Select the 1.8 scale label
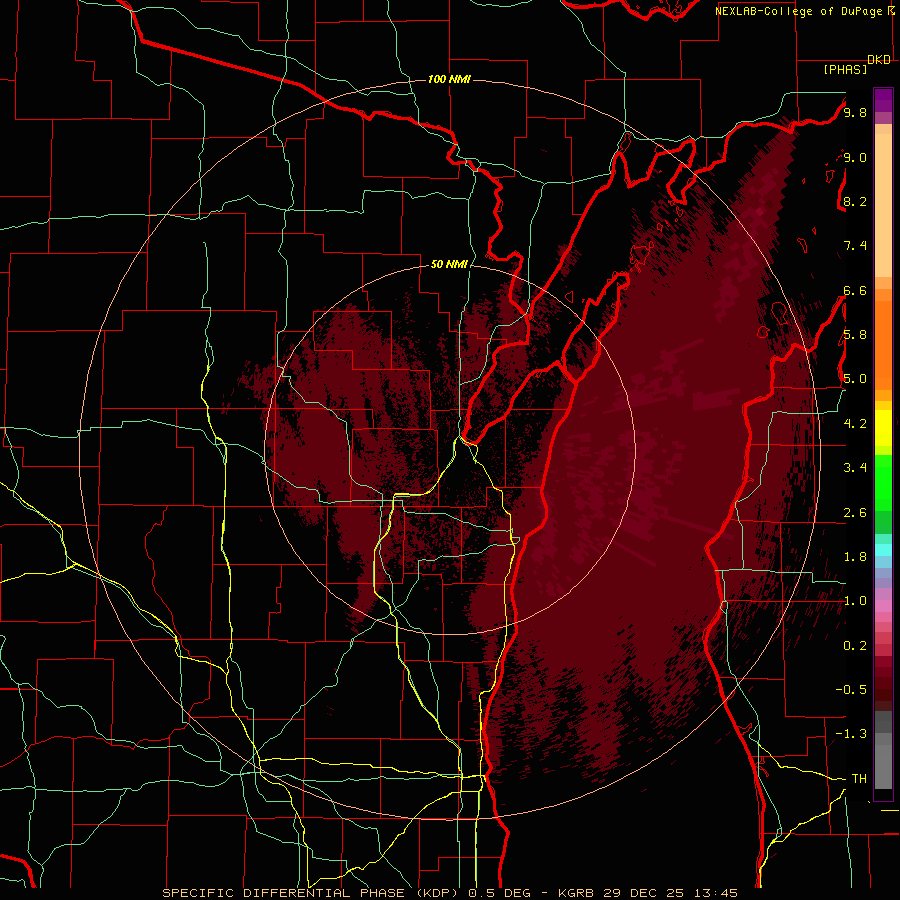Screen dimensions: 900x900 pos(855,557)
